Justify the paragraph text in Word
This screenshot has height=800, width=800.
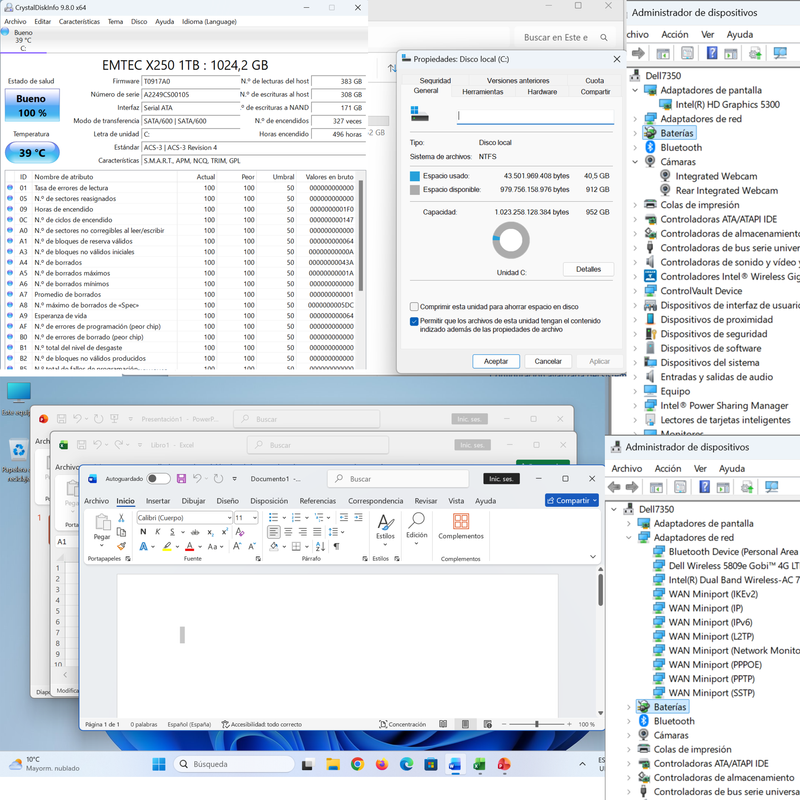tap(317, 532)
